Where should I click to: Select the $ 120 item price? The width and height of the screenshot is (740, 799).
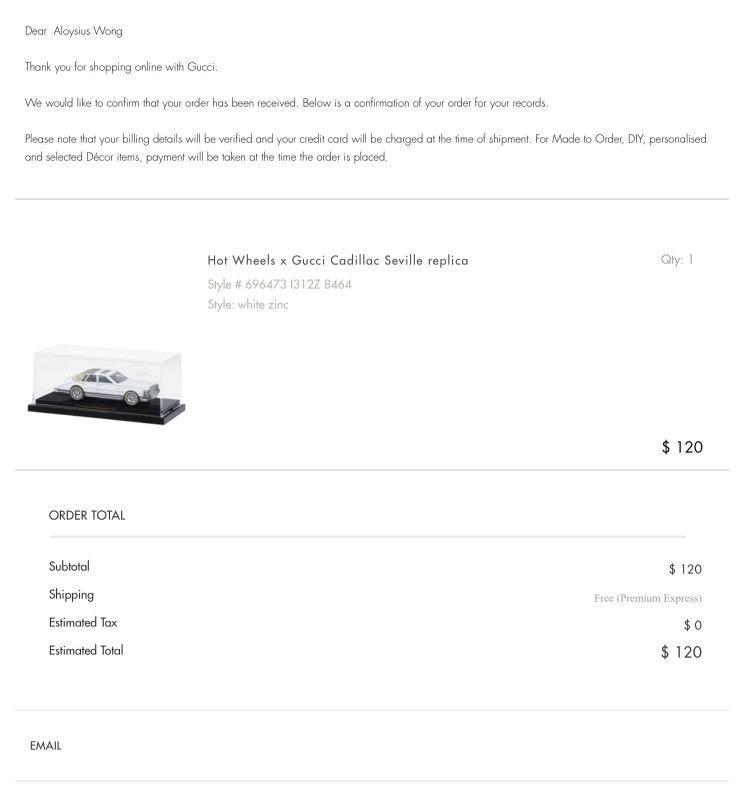click(x=682, y=447)
